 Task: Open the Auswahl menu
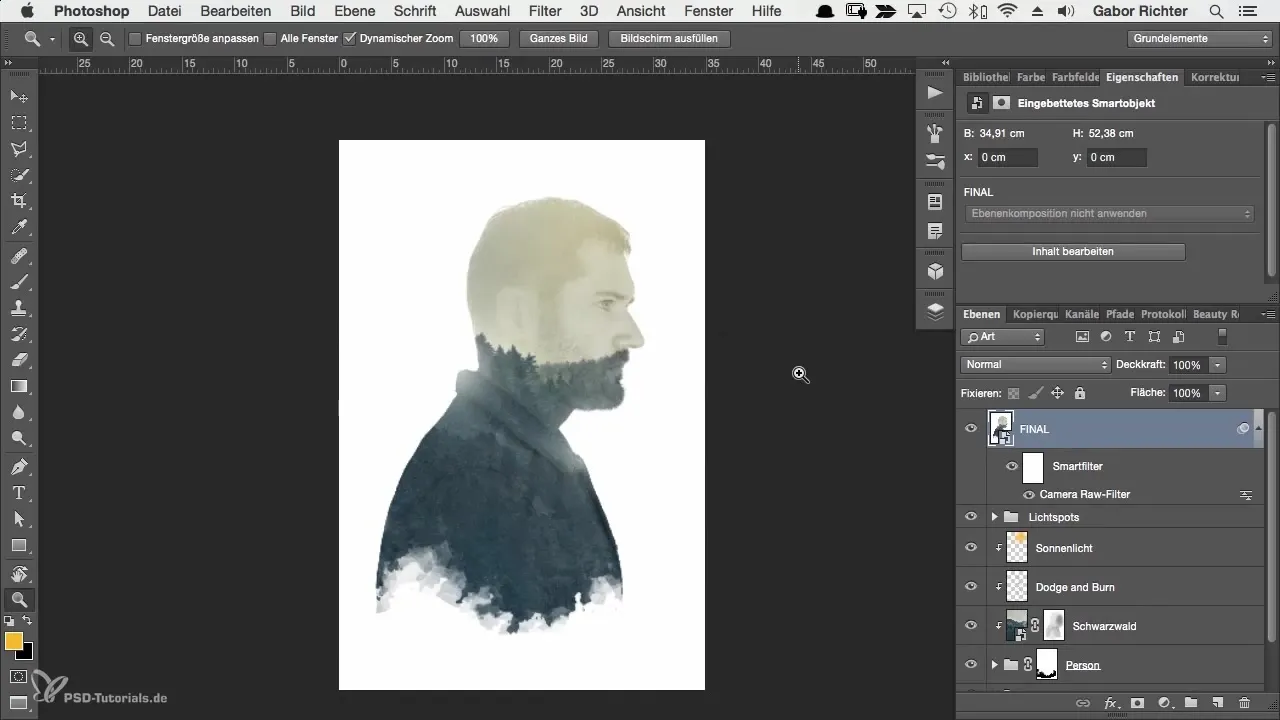(x=482, y=11)
